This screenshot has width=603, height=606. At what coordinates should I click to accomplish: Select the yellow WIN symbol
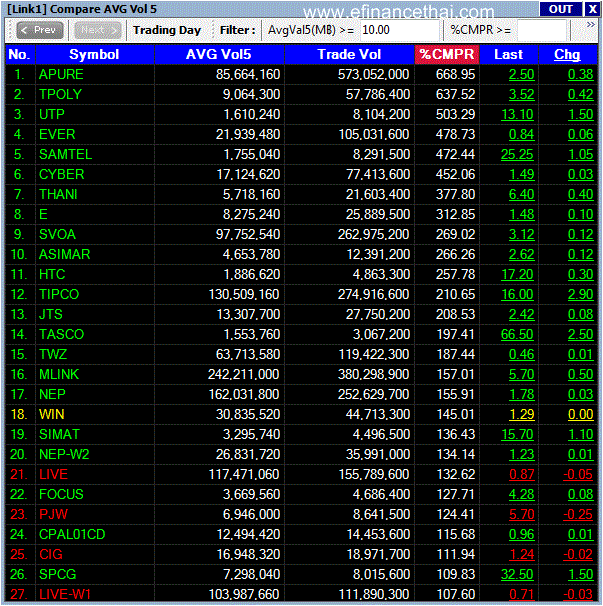(x=51, y=415)
